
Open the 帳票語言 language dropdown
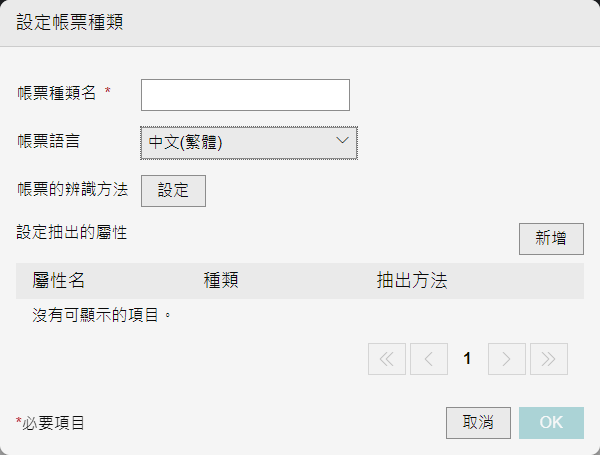point(249,143)
